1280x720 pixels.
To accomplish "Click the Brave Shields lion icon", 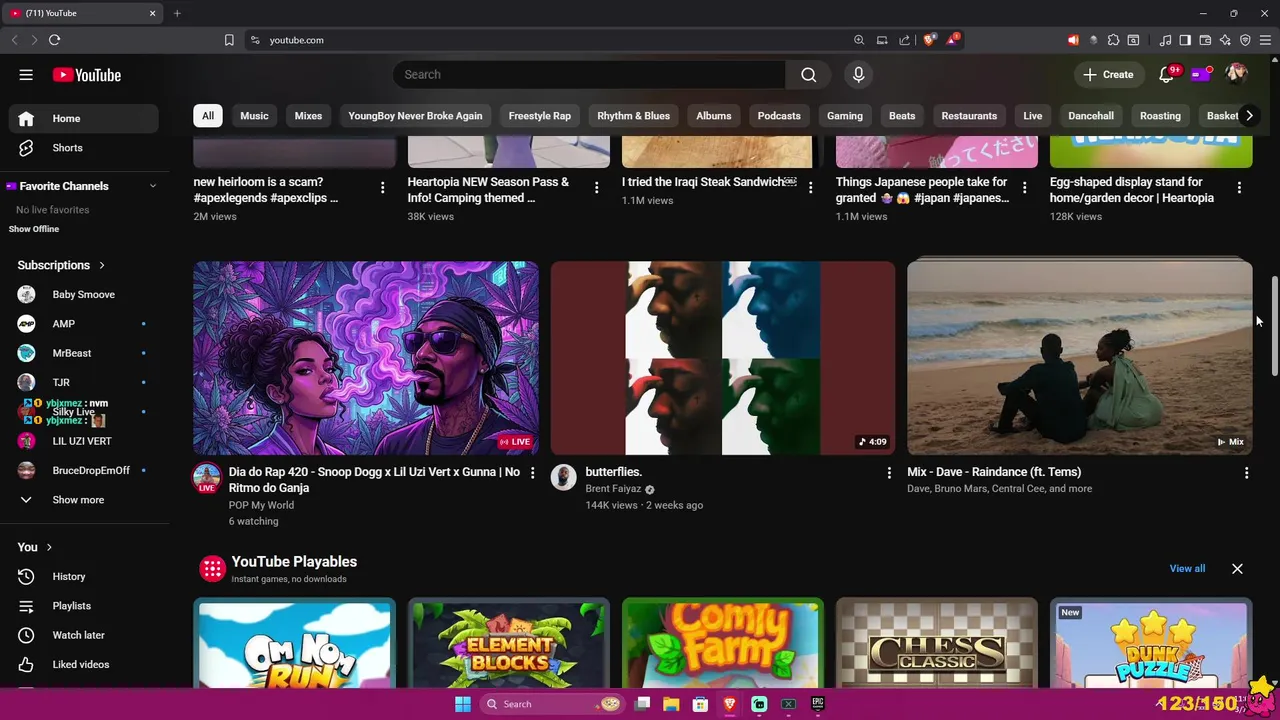I will point(930,40).
